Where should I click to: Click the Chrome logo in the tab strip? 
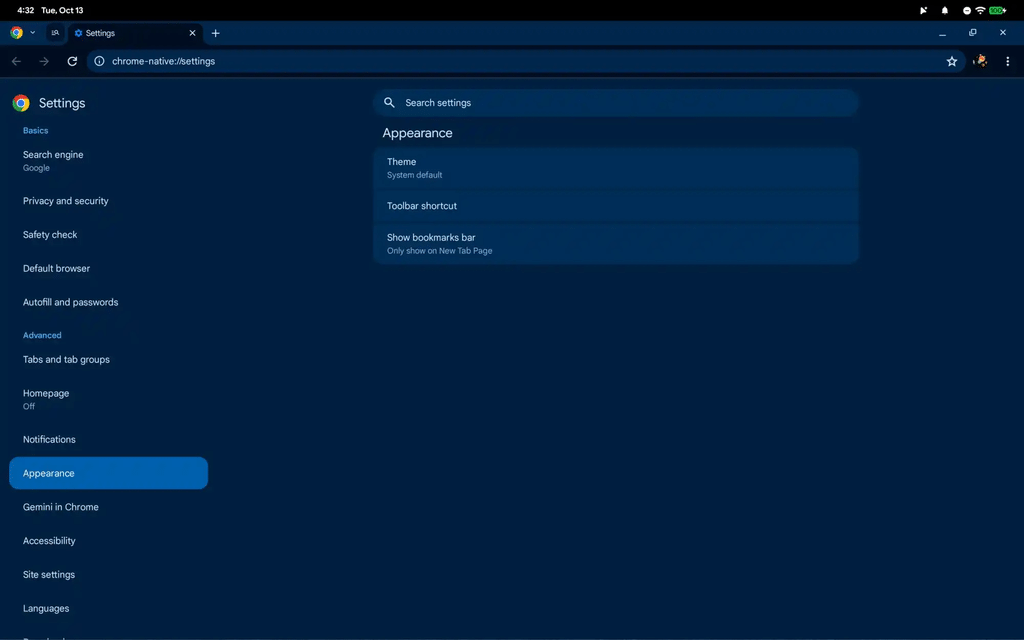tap(16, 33)
